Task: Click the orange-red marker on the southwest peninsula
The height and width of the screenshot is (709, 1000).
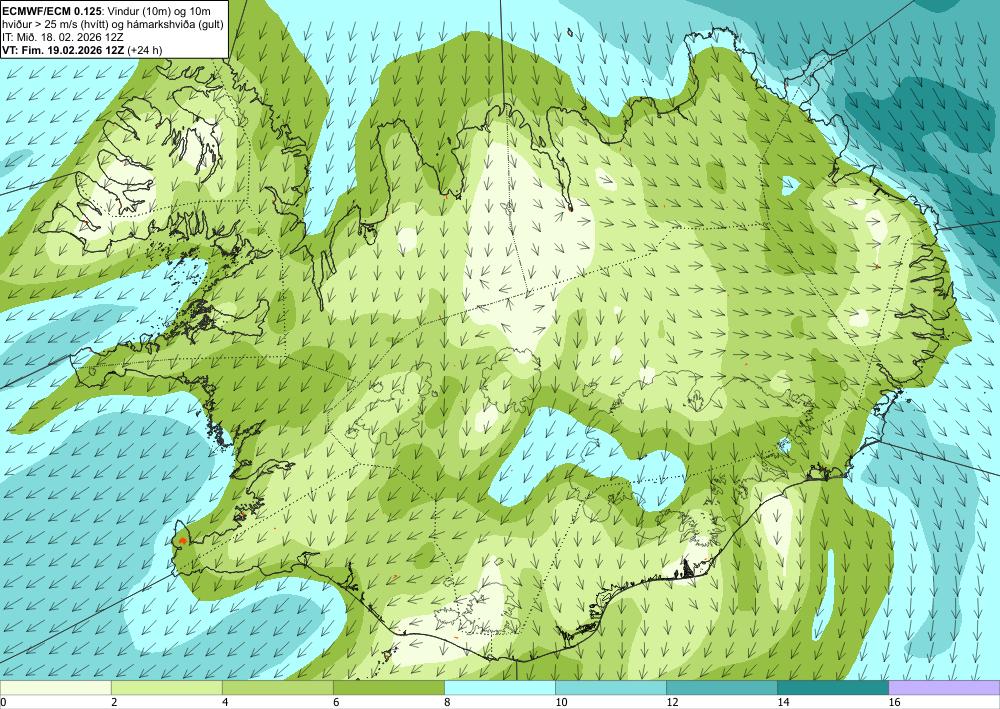Action: coord(183,541)
